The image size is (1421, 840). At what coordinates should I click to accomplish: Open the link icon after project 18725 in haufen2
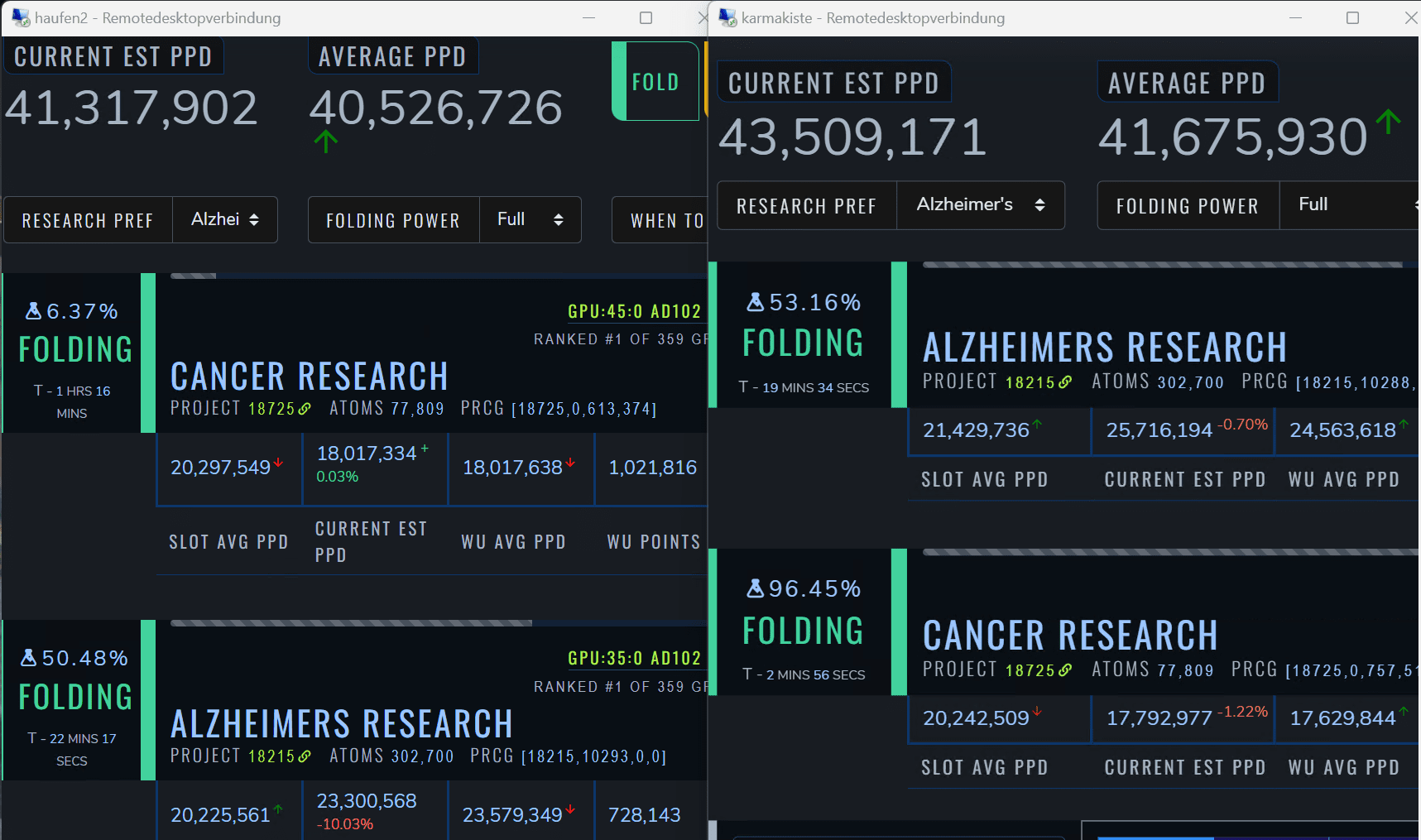305,409
